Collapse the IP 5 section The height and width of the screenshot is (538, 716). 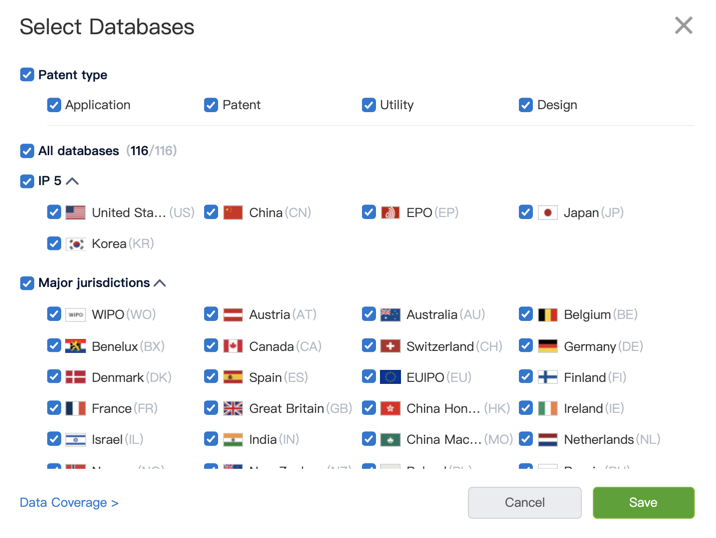click(73, 182)
